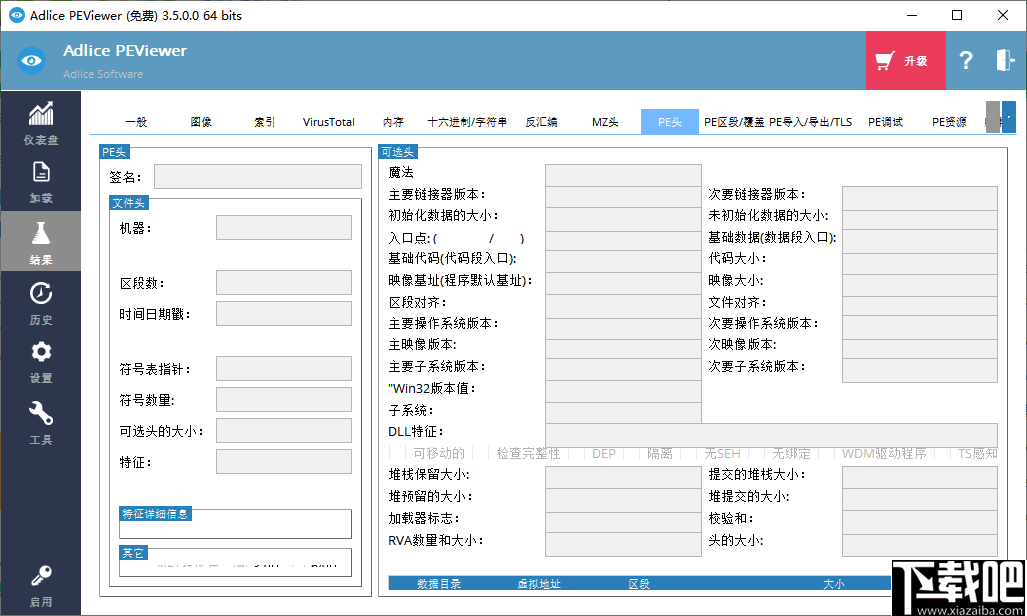
Task: Select 加载 to load a file
Action: point(40,182)
